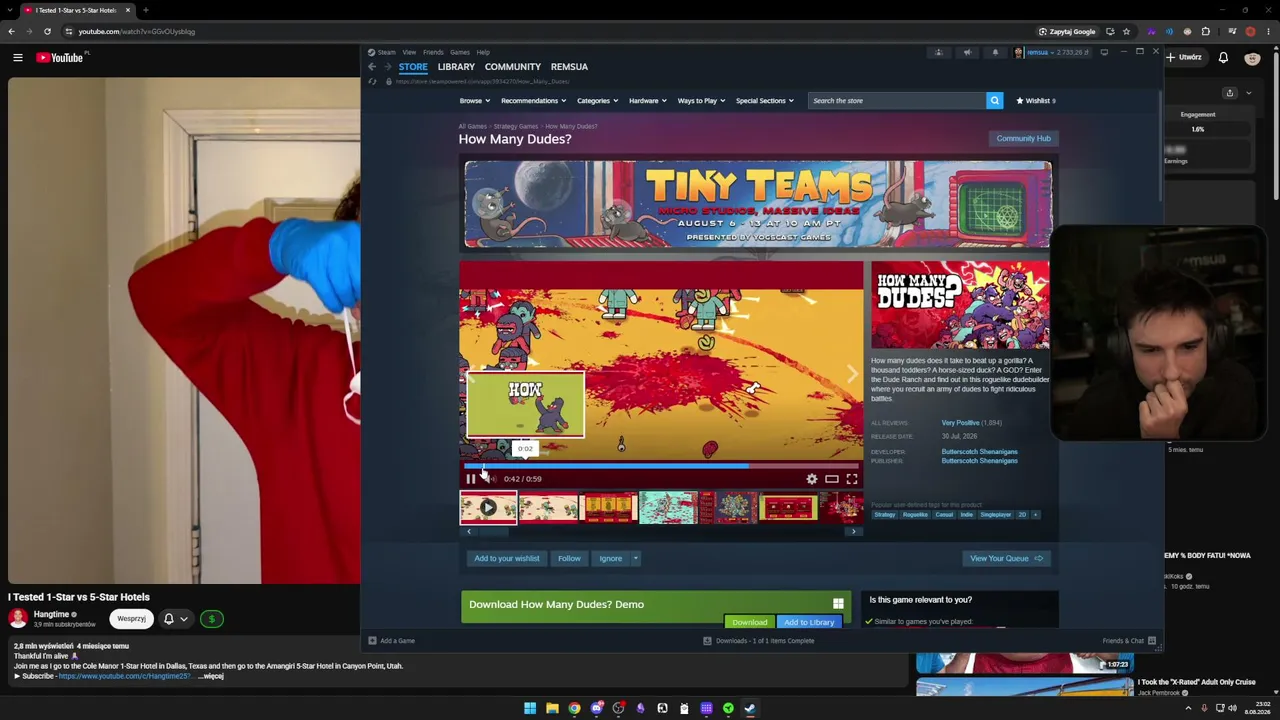Expand the Hardware store menu
Image resolution: width=1280 pixels, height=720 pixels.
(647, 100)
